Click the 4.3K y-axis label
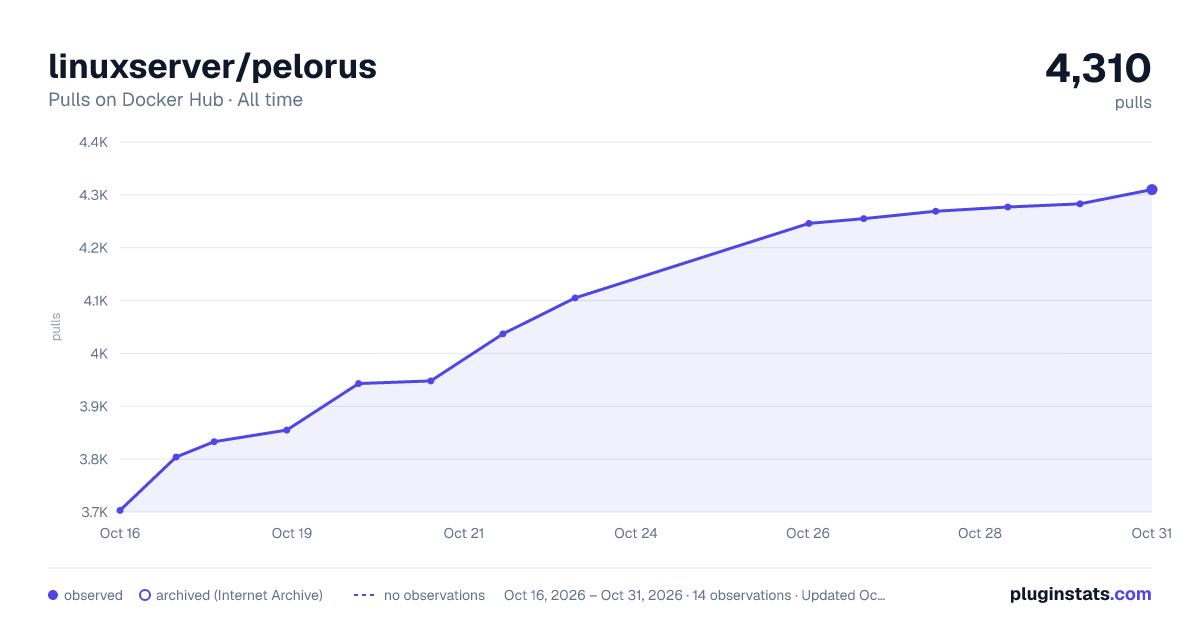The width and height of the screenshot is (1200, 630). (x=93, y=195)
